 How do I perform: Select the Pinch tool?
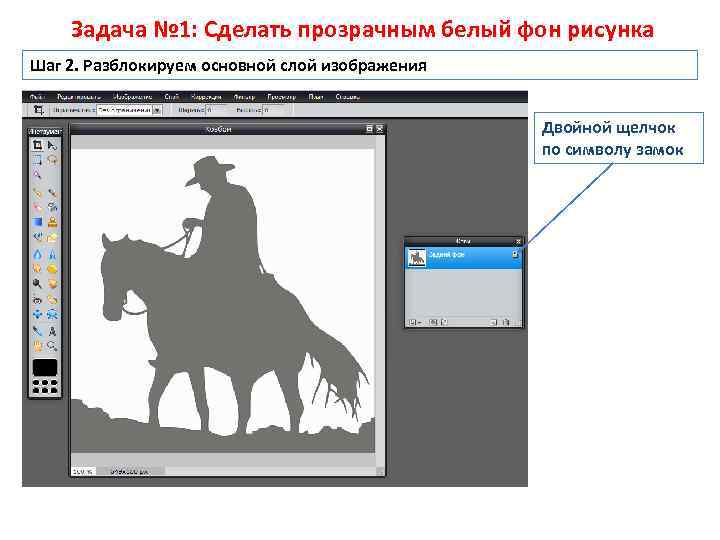52,315
